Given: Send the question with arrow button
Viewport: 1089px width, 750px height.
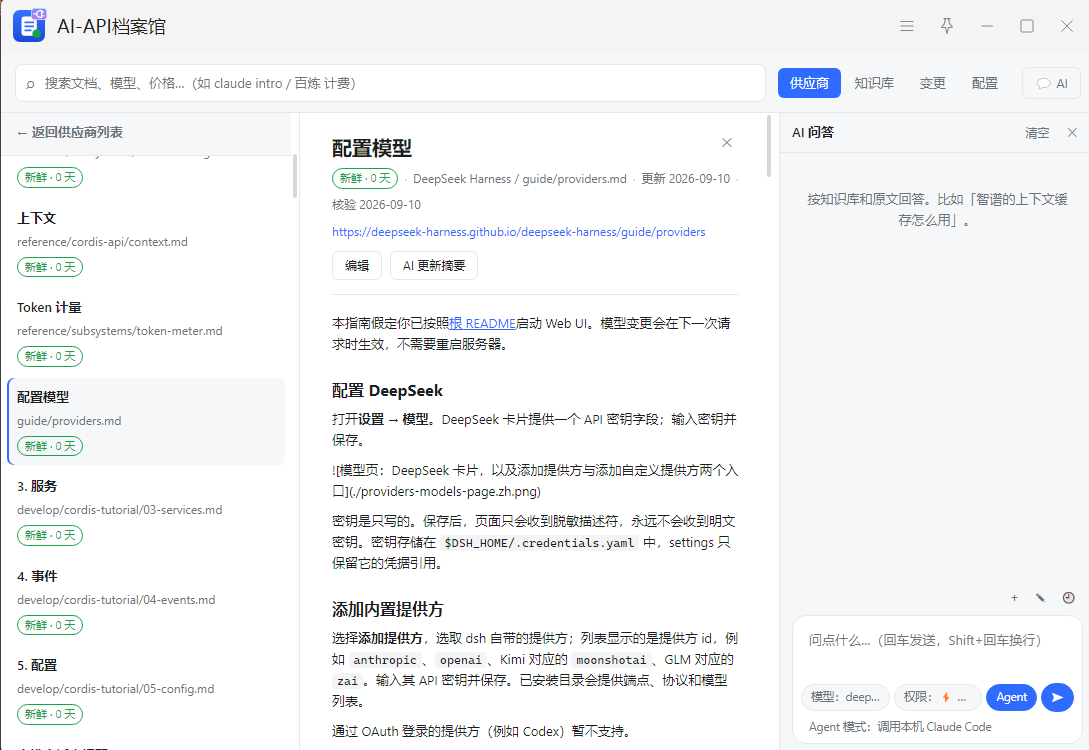Looking at the screenshot, I should (1057, 697).
